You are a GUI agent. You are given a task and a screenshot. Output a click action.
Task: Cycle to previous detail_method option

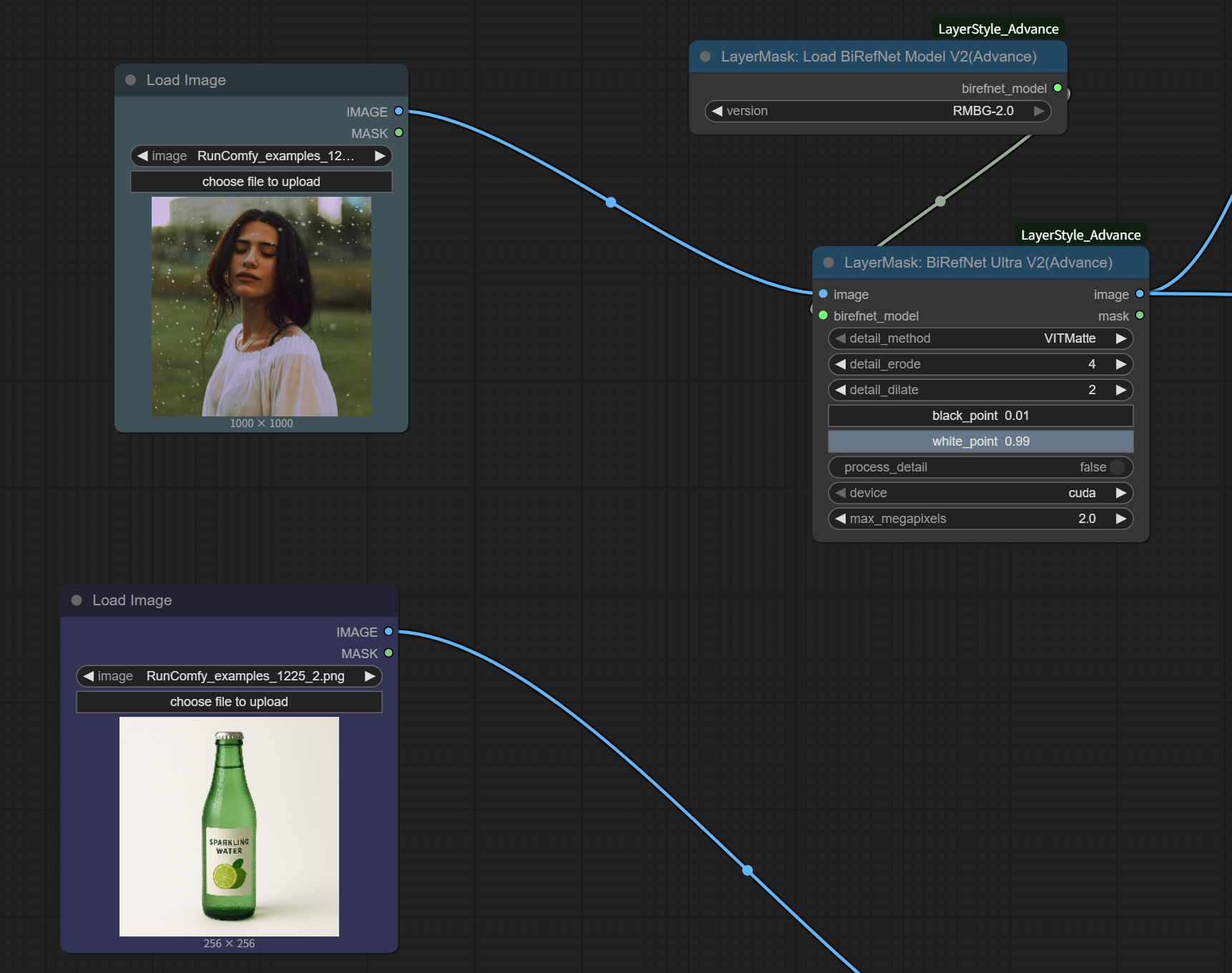tap(841, 338)
